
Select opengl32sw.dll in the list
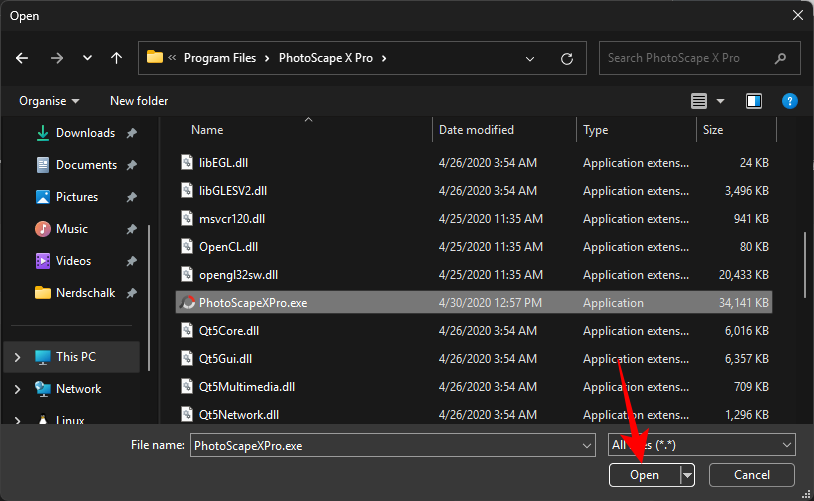tap(473, 275)
